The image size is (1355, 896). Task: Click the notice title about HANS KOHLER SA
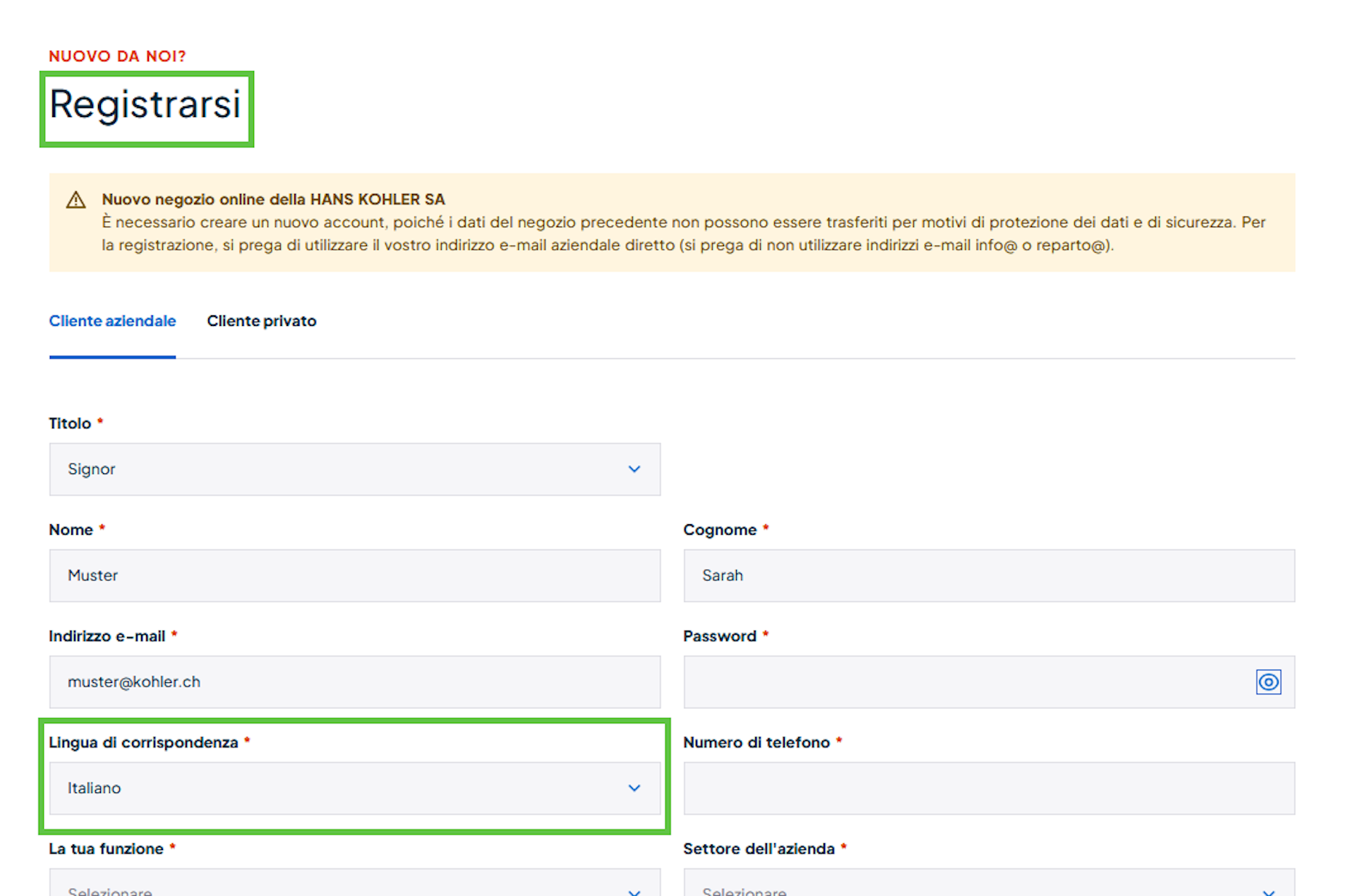pos(273,200)
